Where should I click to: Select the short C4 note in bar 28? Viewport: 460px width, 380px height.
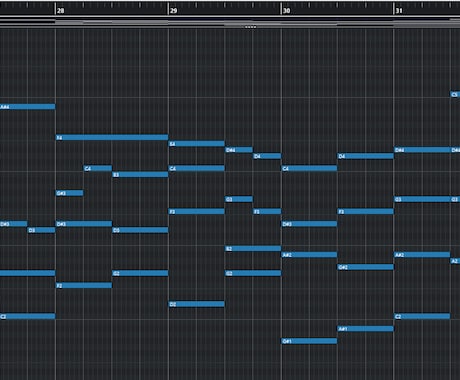(98, 168)
